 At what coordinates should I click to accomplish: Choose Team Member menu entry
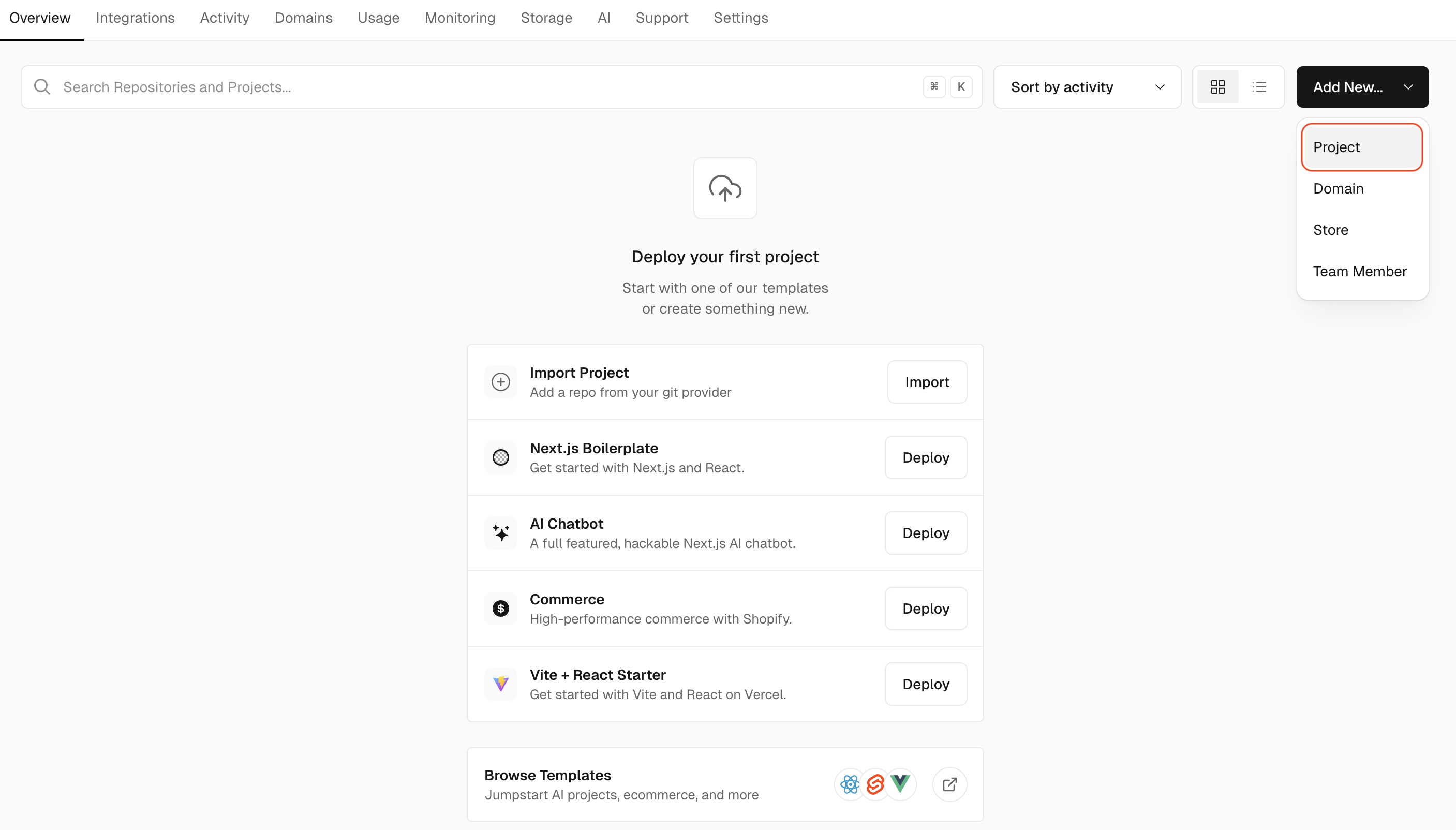pos(1359,271)
